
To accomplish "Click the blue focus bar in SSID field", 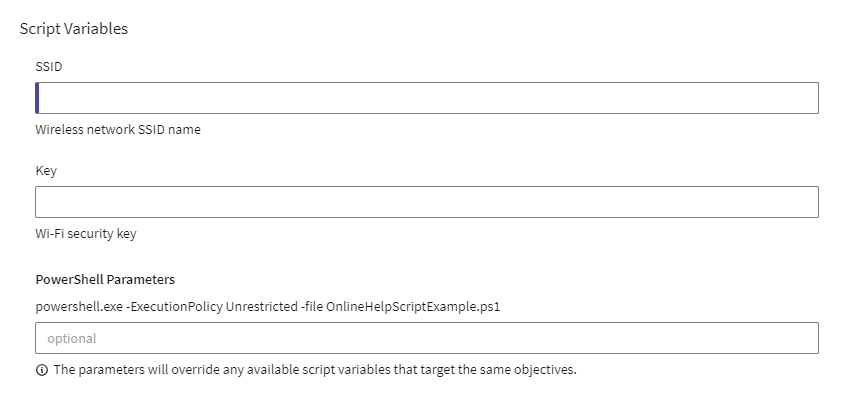I will click(x=37, y=98).
